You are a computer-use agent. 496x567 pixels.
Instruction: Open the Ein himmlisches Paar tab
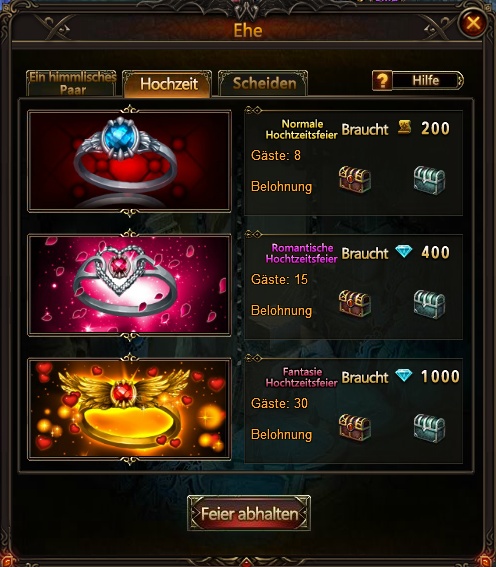(x=72, y=84)
